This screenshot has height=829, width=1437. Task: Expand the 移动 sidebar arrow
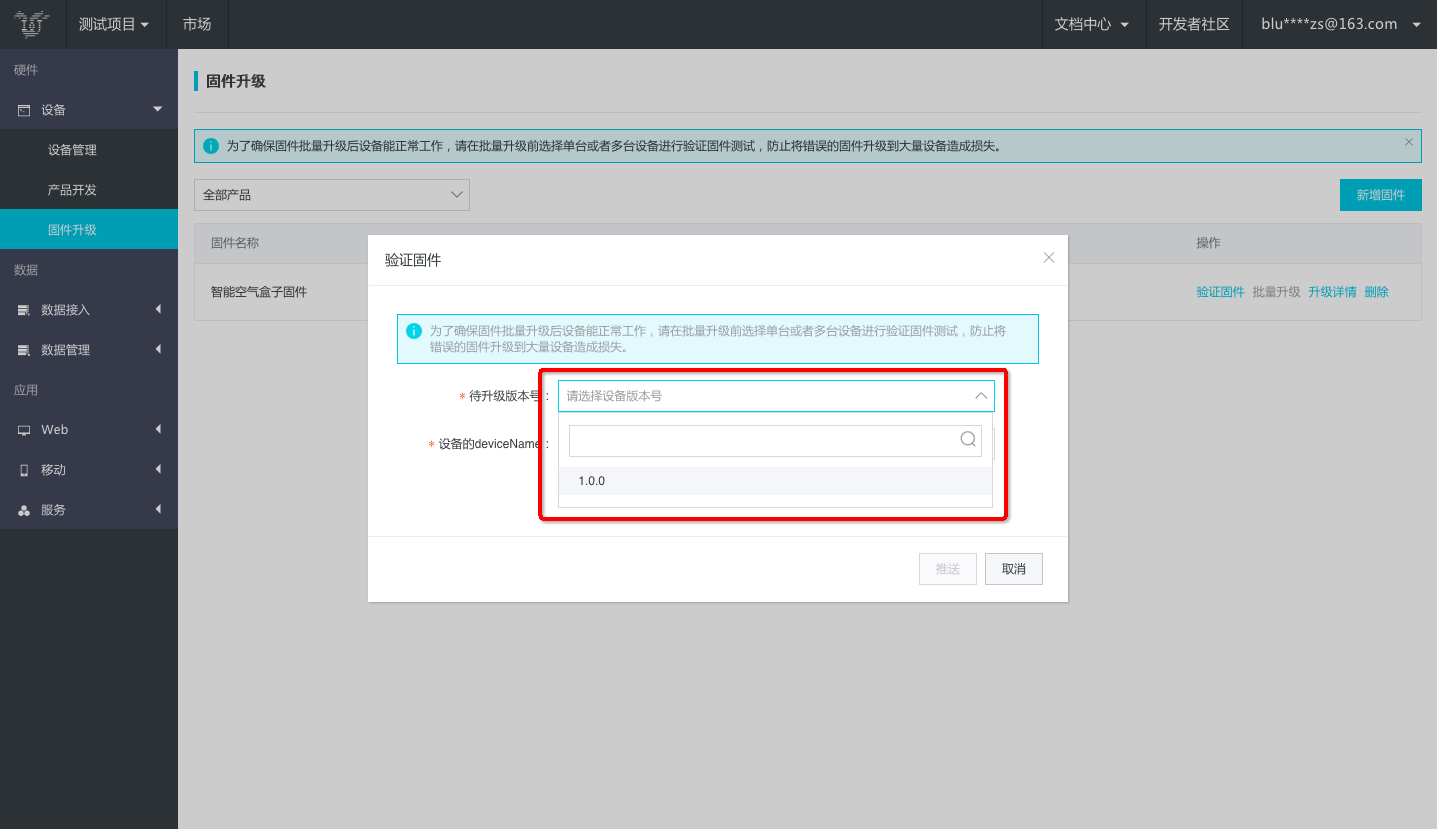(x=158, y=470)
